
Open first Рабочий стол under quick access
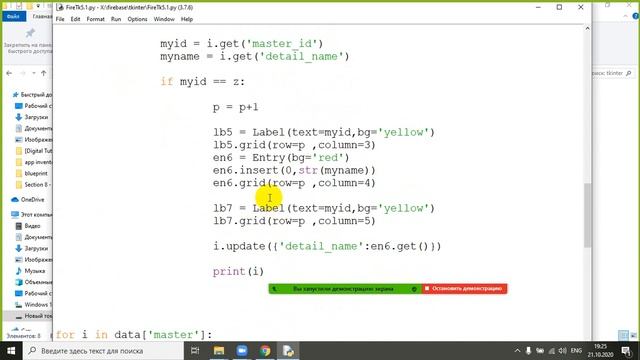[33, 106]
